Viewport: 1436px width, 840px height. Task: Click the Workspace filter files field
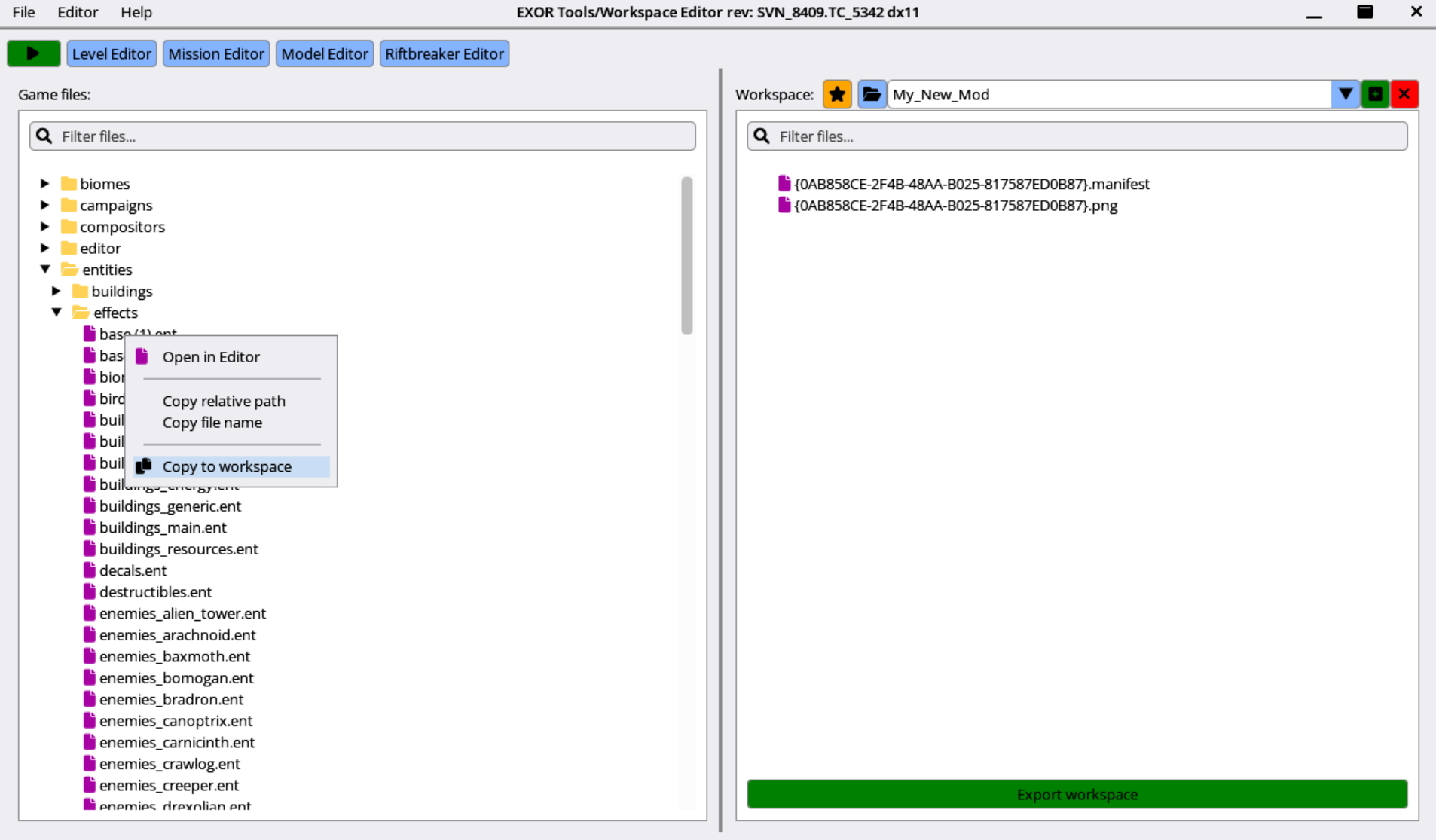(1077, 136)
